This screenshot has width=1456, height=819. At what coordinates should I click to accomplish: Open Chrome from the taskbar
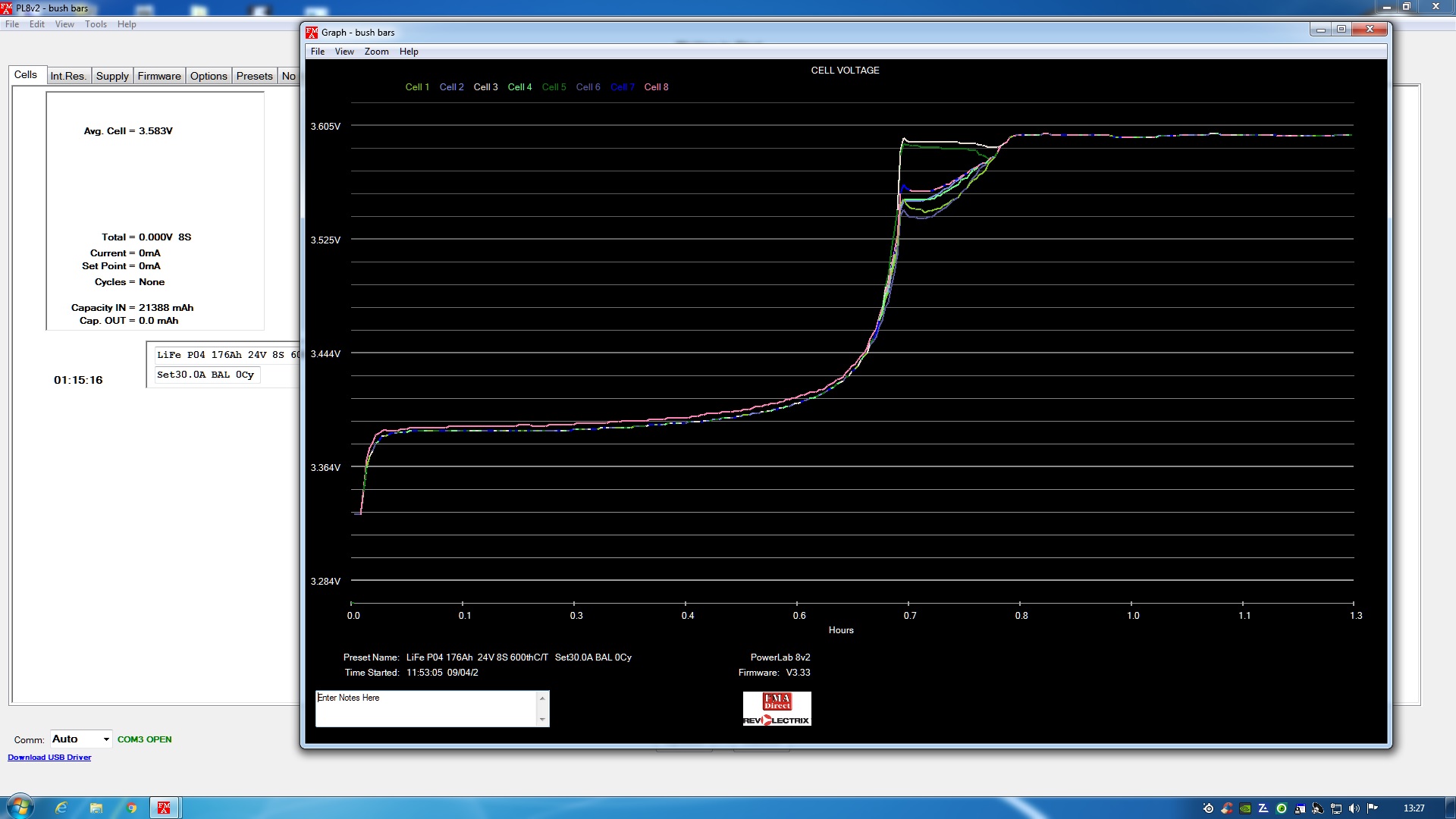pos(131,808)
